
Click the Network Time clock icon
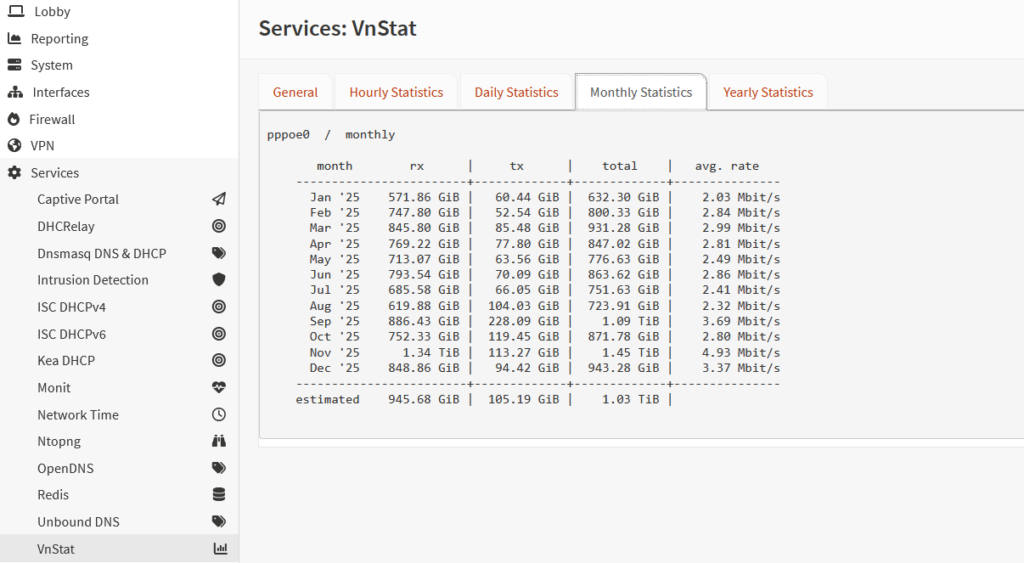(x=219, y=414)
